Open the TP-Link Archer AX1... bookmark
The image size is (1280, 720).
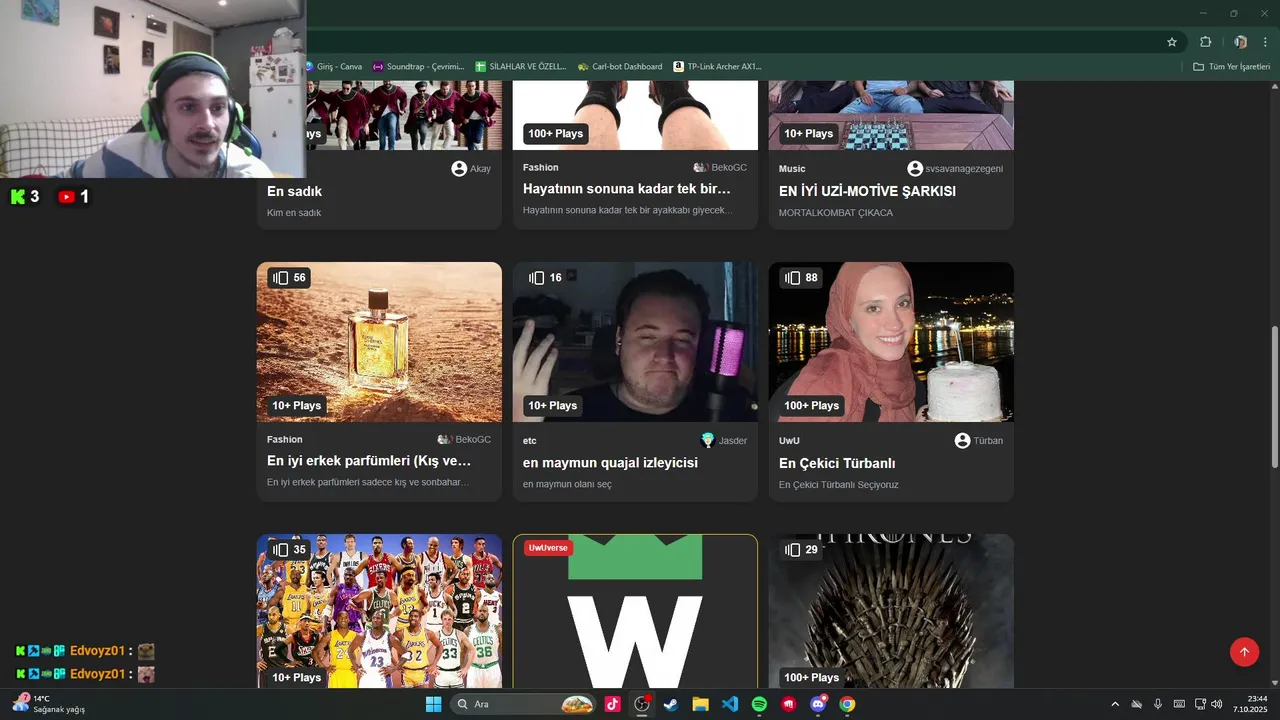[718, 67]
